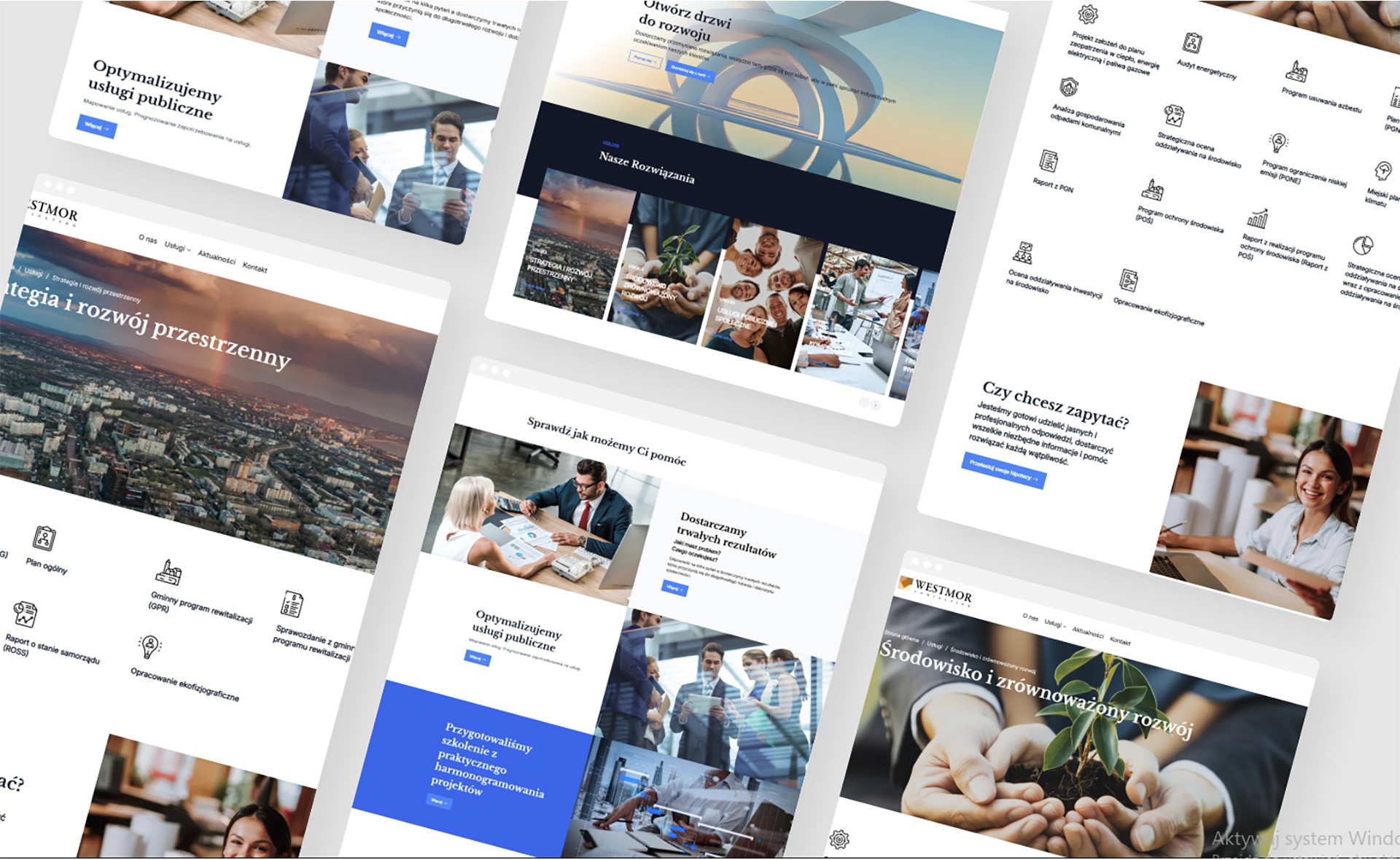
Task: Open Kontakt in Środowisko window menu
Action: pyautogui.click(x=1120, y=641)
